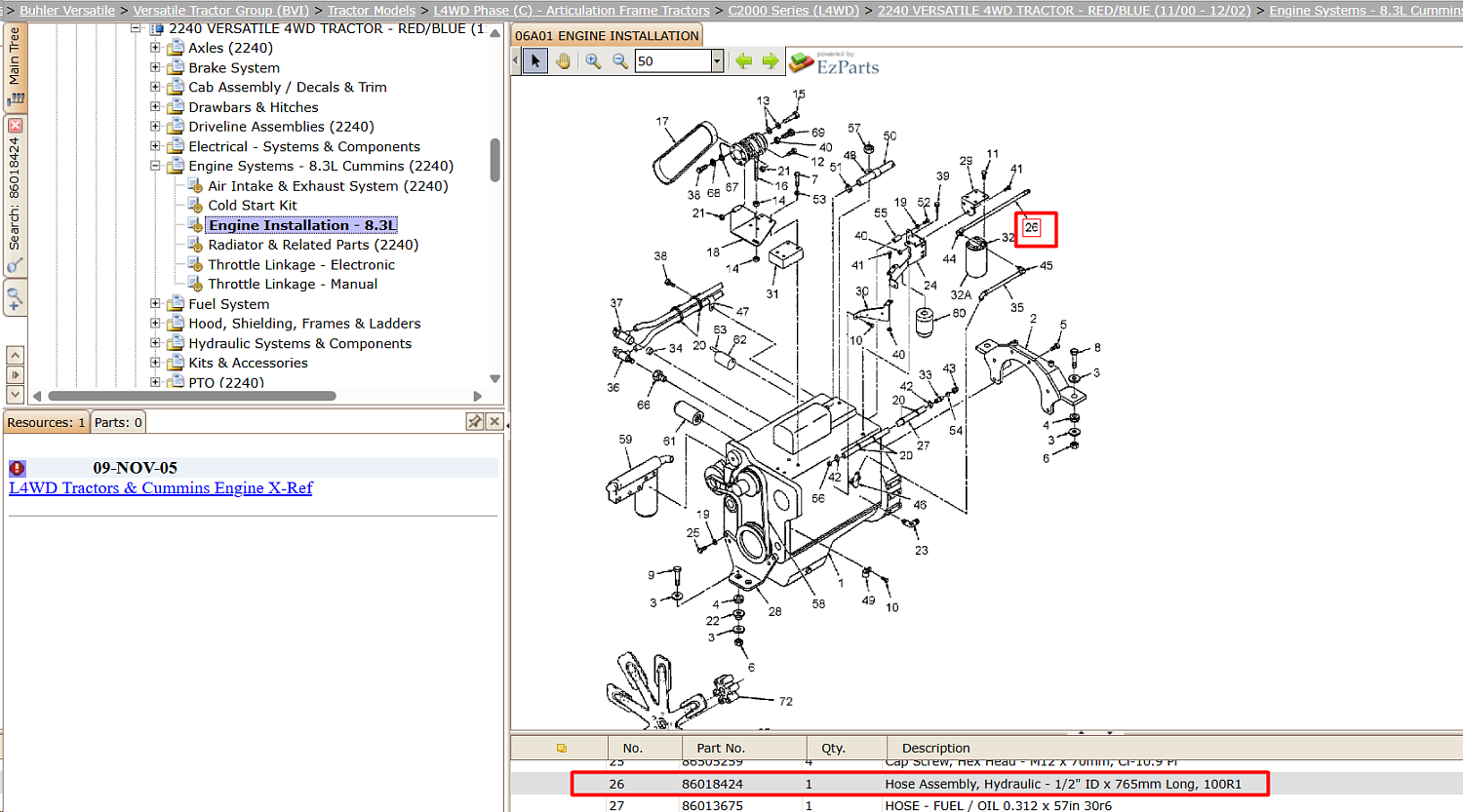
Task: Open L4WD Phase (C) Articulation Frame Tractors breadcrumb
Action: coord(572,10)
